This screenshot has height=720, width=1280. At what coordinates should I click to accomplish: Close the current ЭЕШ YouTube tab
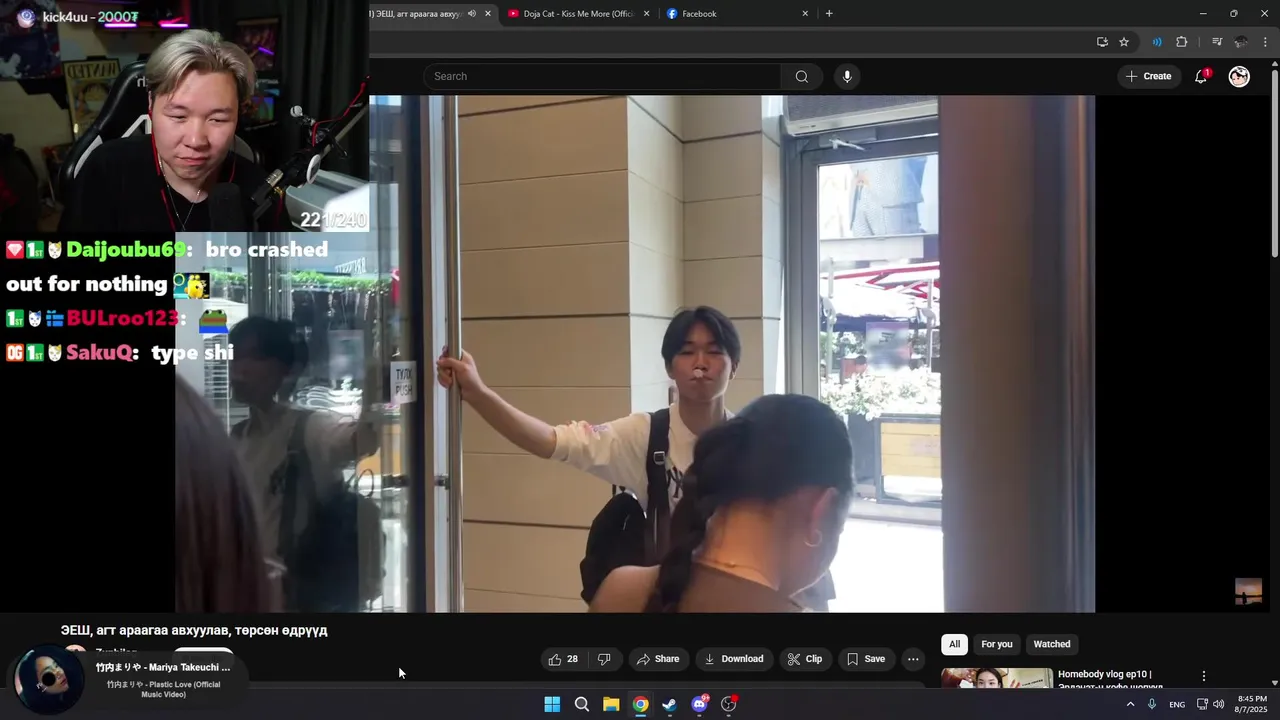point(488,14)
